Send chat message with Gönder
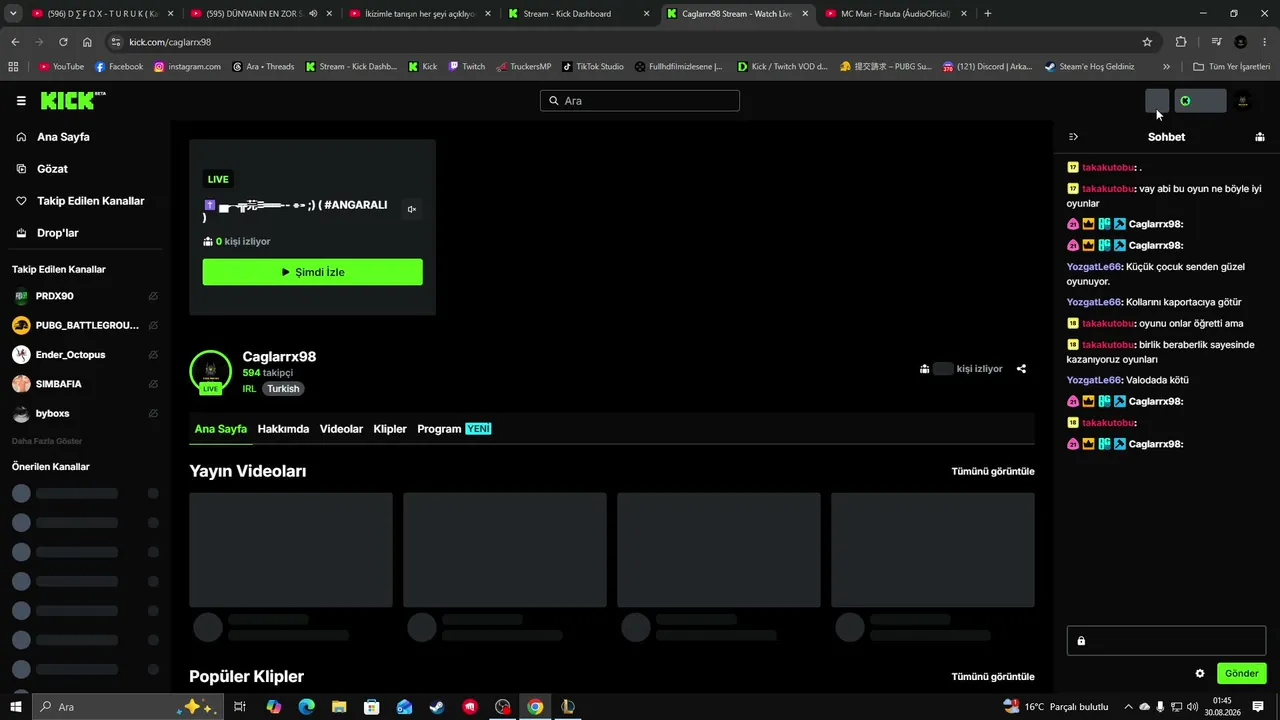 [1242, 674]
